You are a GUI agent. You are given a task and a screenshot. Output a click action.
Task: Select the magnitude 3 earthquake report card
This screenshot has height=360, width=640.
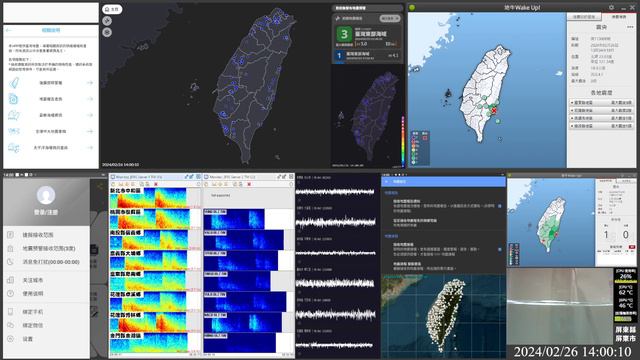367,36
